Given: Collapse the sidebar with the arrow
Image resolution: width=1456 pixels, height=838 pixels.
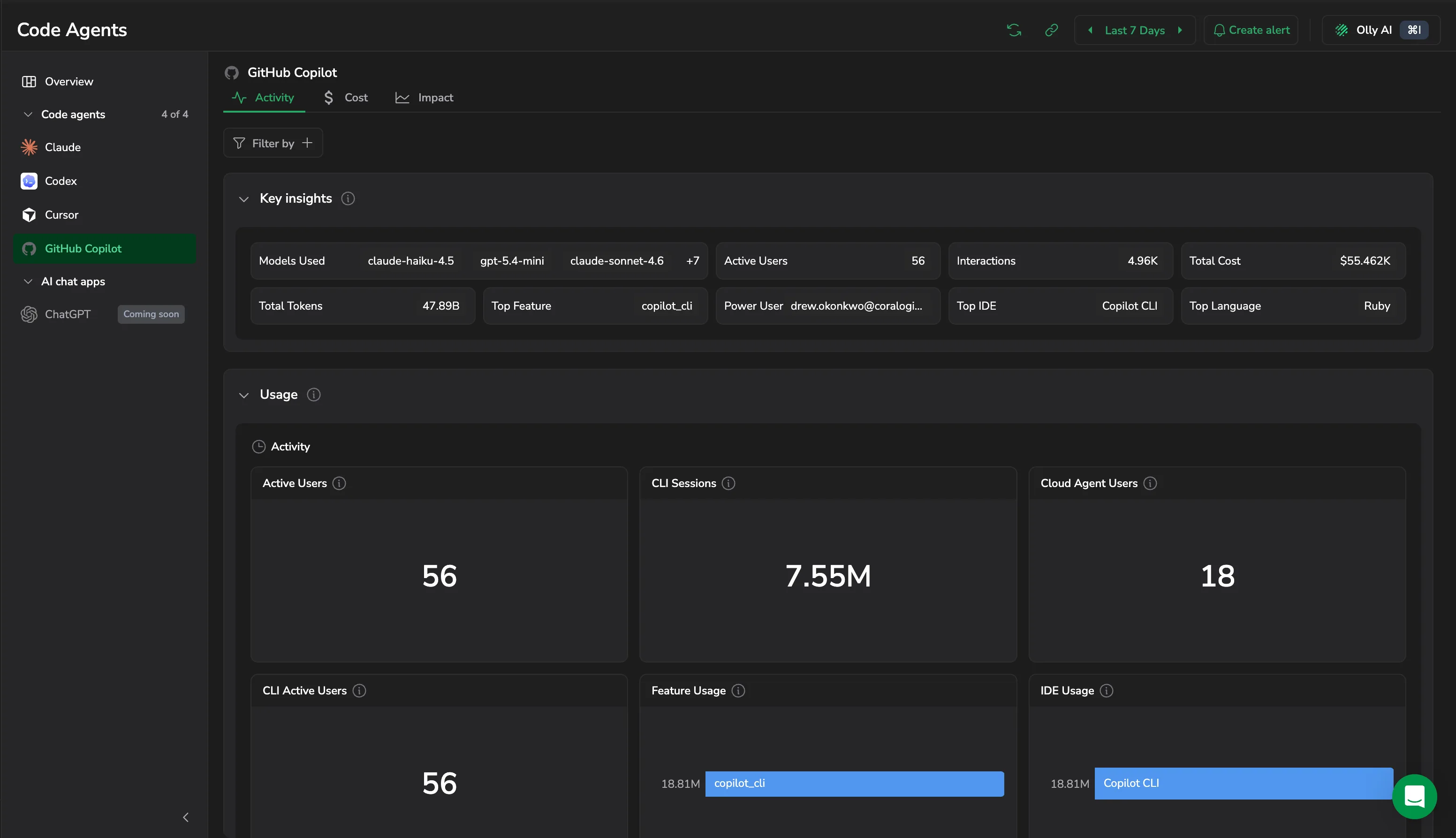Looking at the screenshot, I should [185, 817].
